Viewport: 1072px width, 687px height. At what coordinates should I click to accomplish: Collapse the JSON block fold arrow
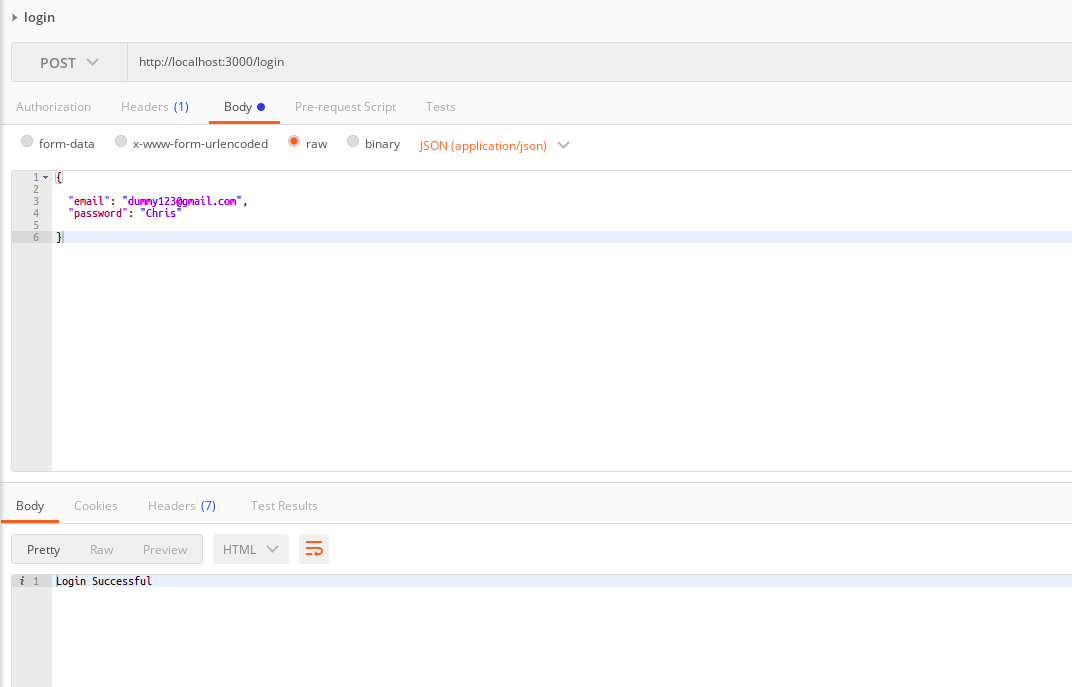pos(46,177)
